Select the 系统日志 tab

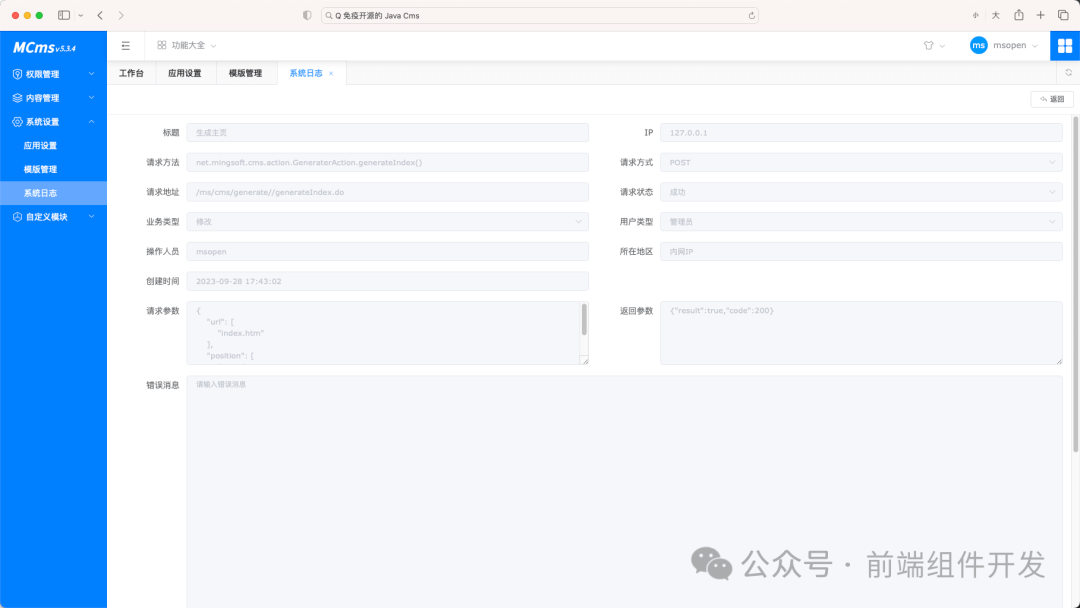pyautogui.click(x=306, y=73)
